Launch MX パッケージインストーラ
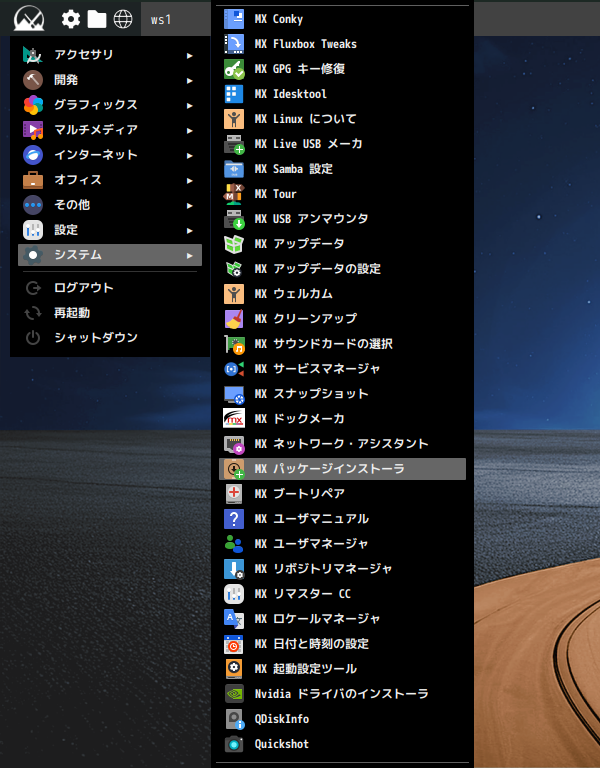Screen dimensions: 600x768 point(342,469)
